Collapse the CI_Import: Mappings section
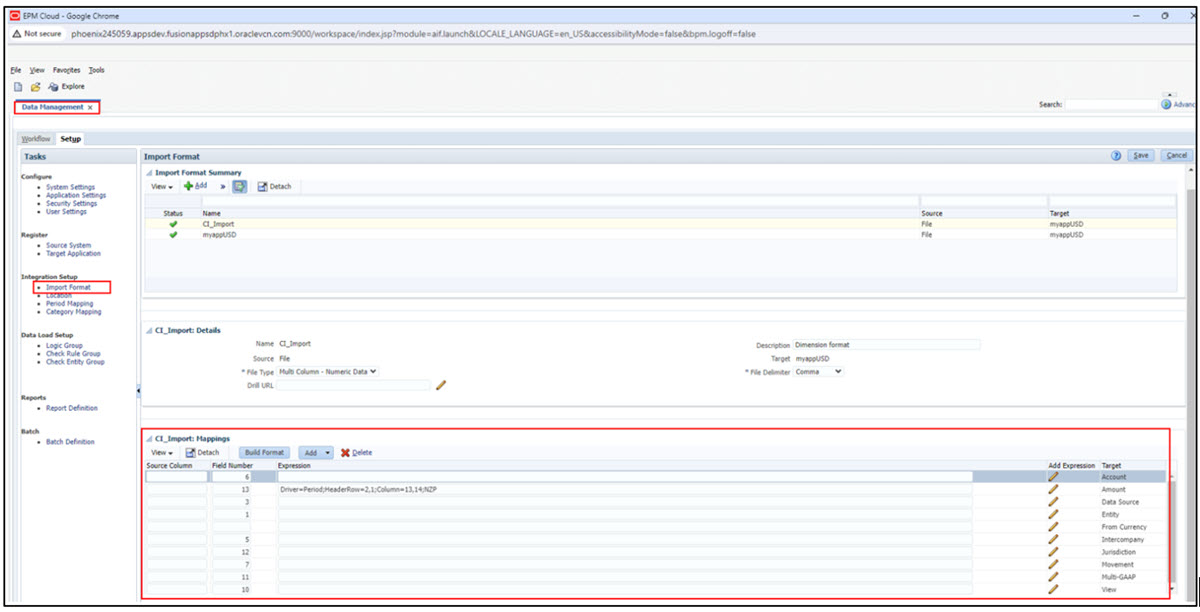The image size is (1200, 612). point(150,438)
